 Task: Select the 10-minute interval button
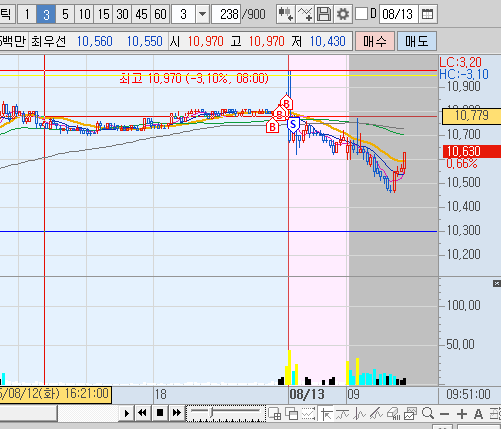[84, 14]
